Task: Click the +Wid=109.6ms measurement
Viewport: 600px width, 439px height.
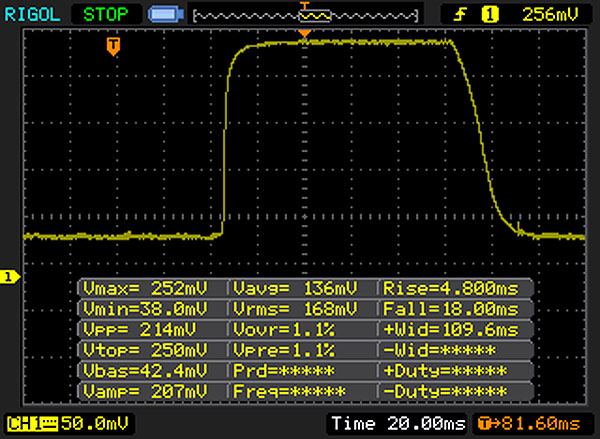Action: click(451, 330)
